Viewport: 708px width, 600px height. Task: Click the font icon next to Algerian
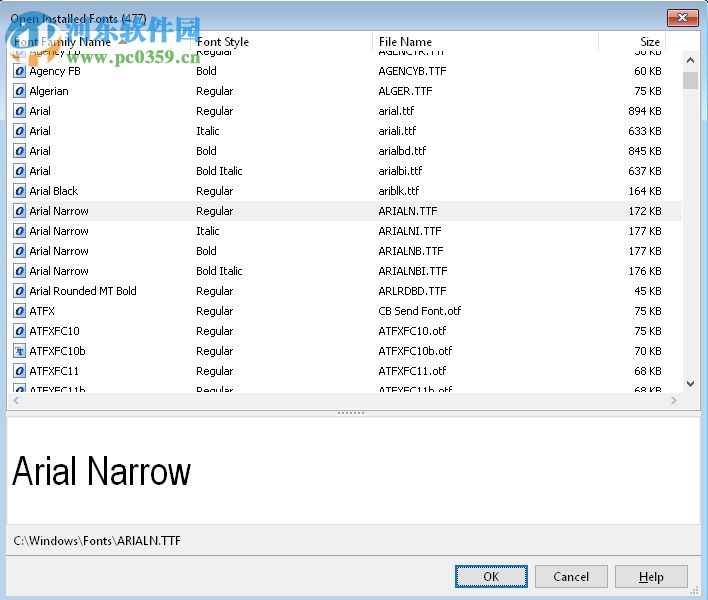[x=19, y=91]
